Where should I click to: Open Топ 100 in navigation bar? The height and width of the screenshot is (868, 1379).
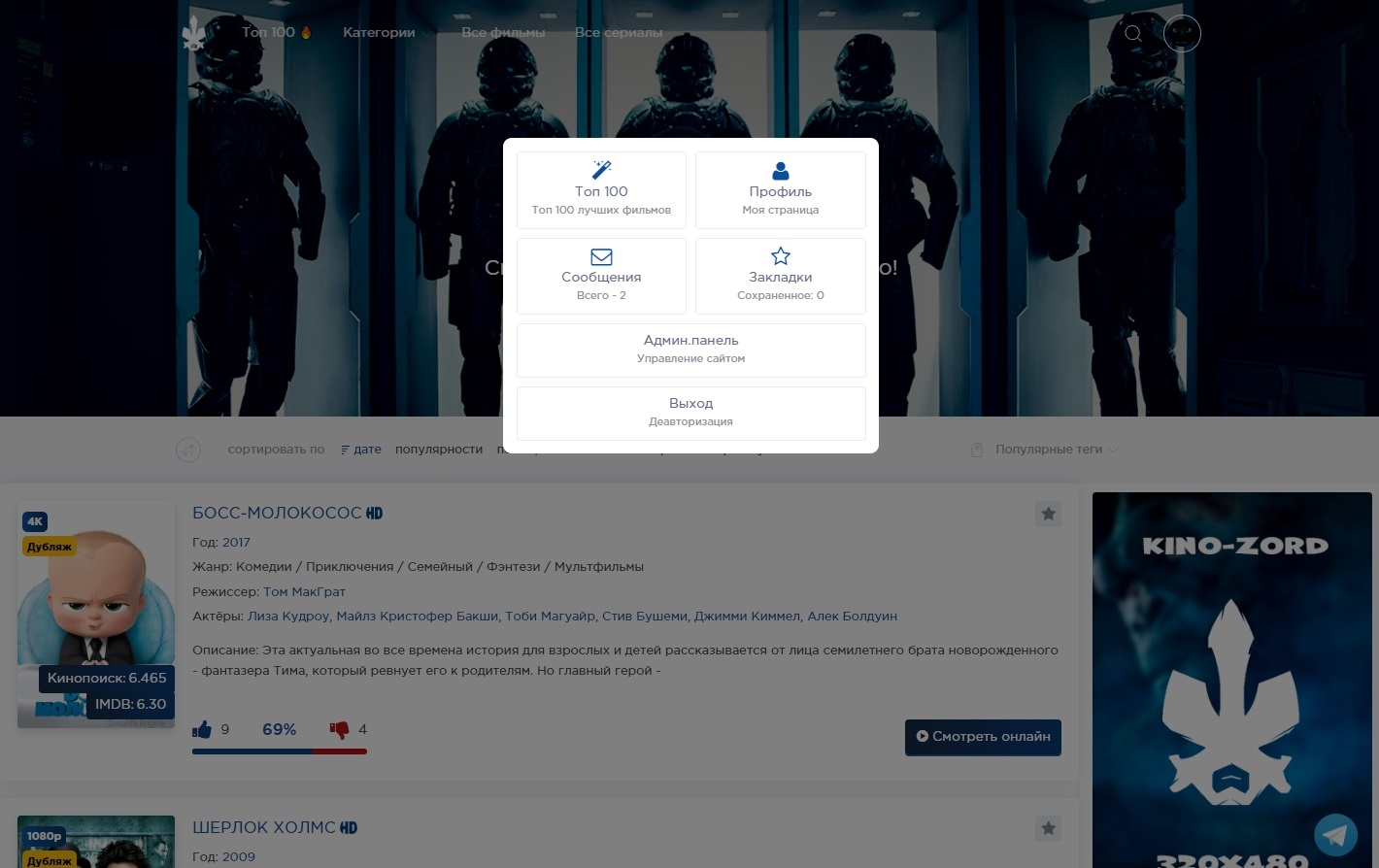coord(277,32)
